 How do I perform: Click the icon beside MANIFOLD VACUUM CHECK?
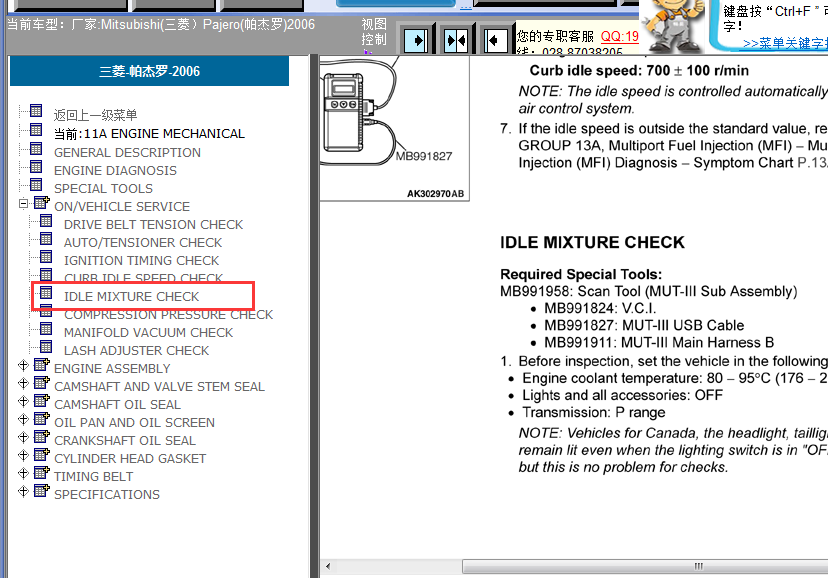(x=46, y=329)
